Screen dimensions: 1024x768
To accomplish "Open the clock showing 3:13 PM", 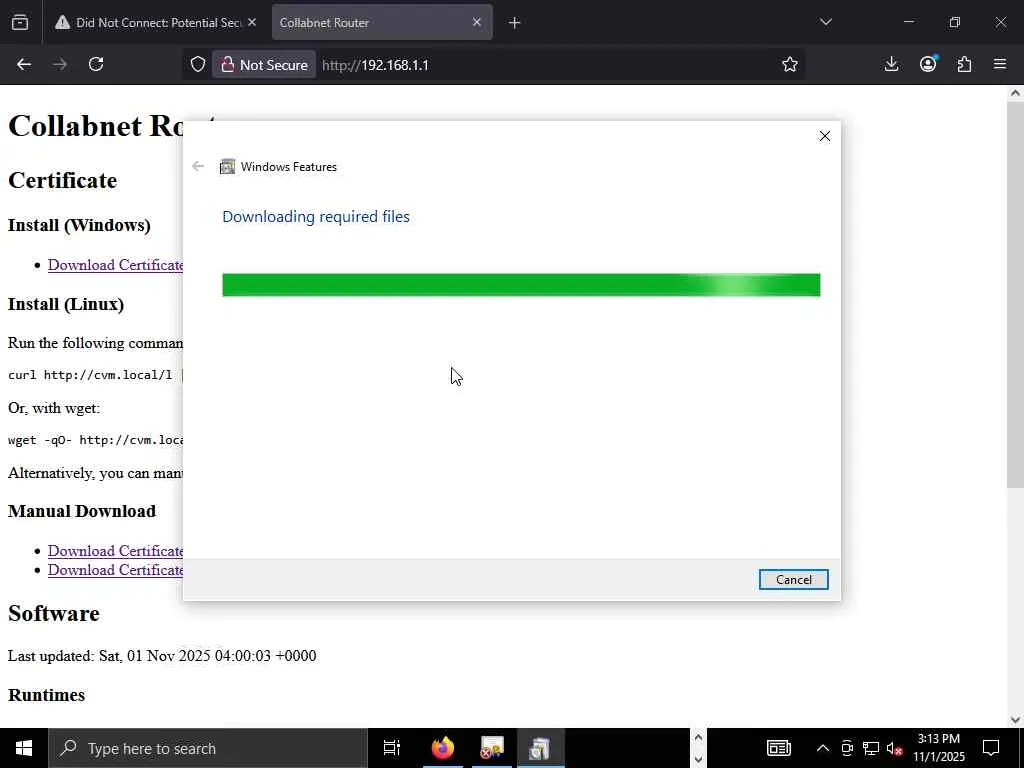I will pos(938,748).
